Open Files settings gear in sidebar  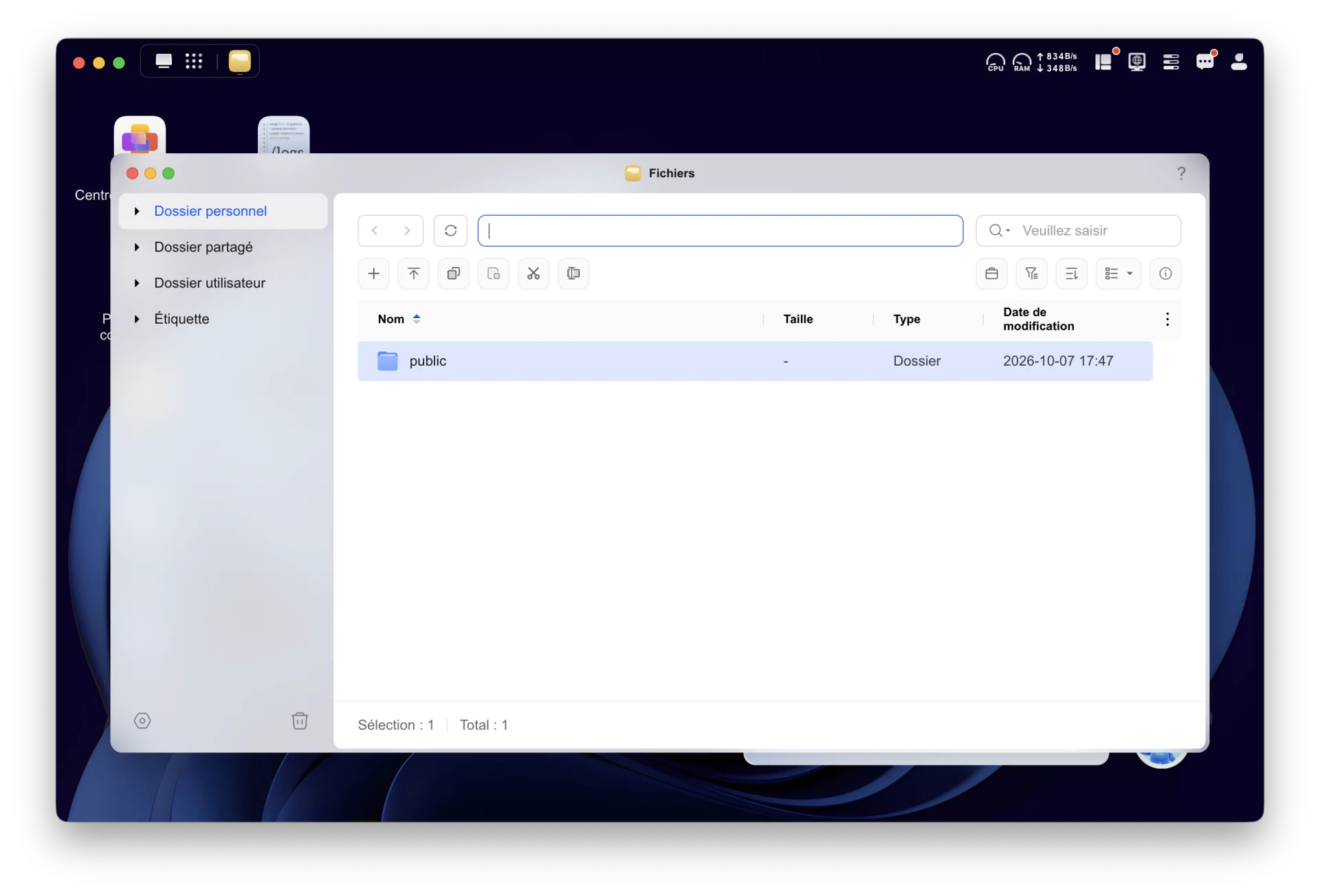click(x=142, y=720)
